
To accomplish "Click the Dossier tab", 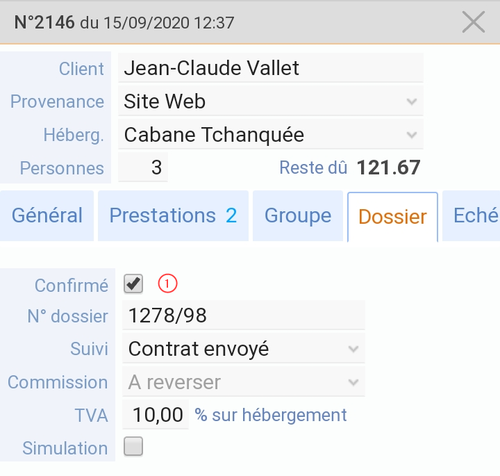I will pos(392,217).
